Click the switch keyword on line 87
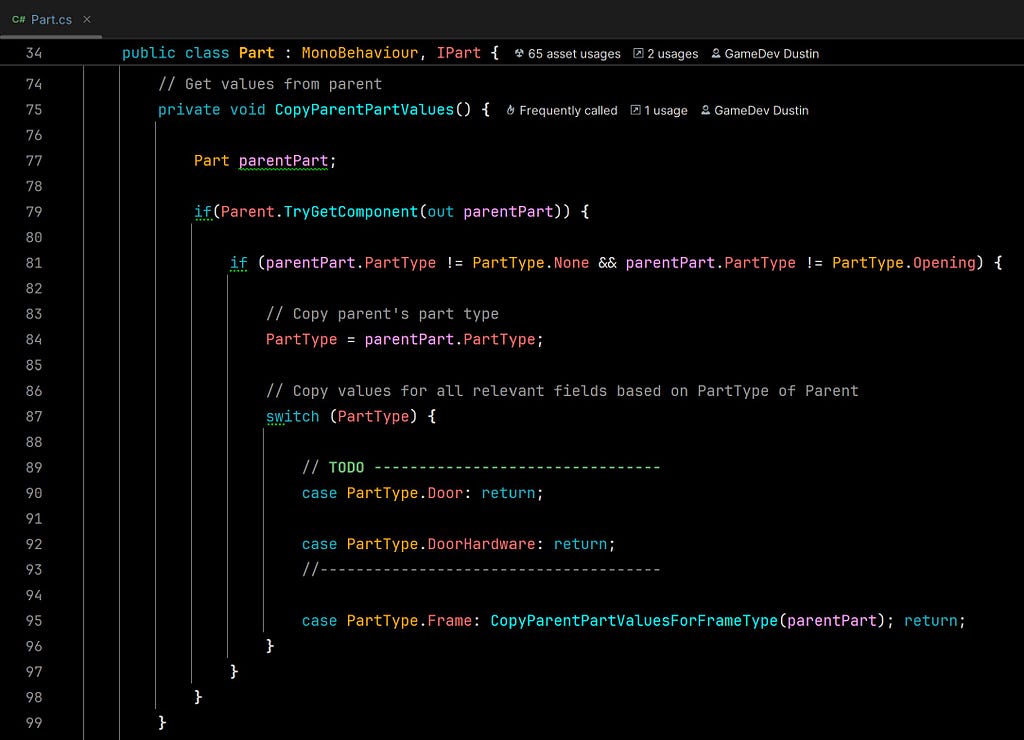The height and width of the screenshot is (740, 1024). [x=293, y=417]
